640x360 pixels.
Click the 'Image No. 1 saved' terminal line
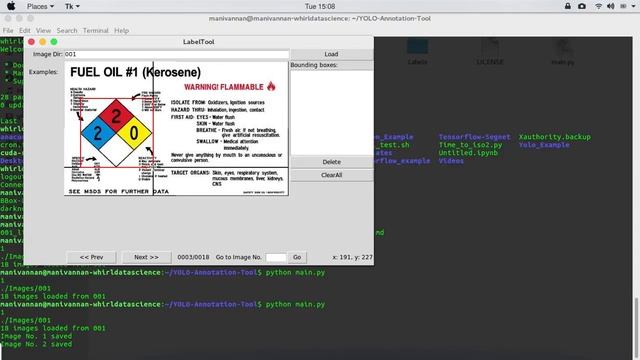click(x=36, y=336)
